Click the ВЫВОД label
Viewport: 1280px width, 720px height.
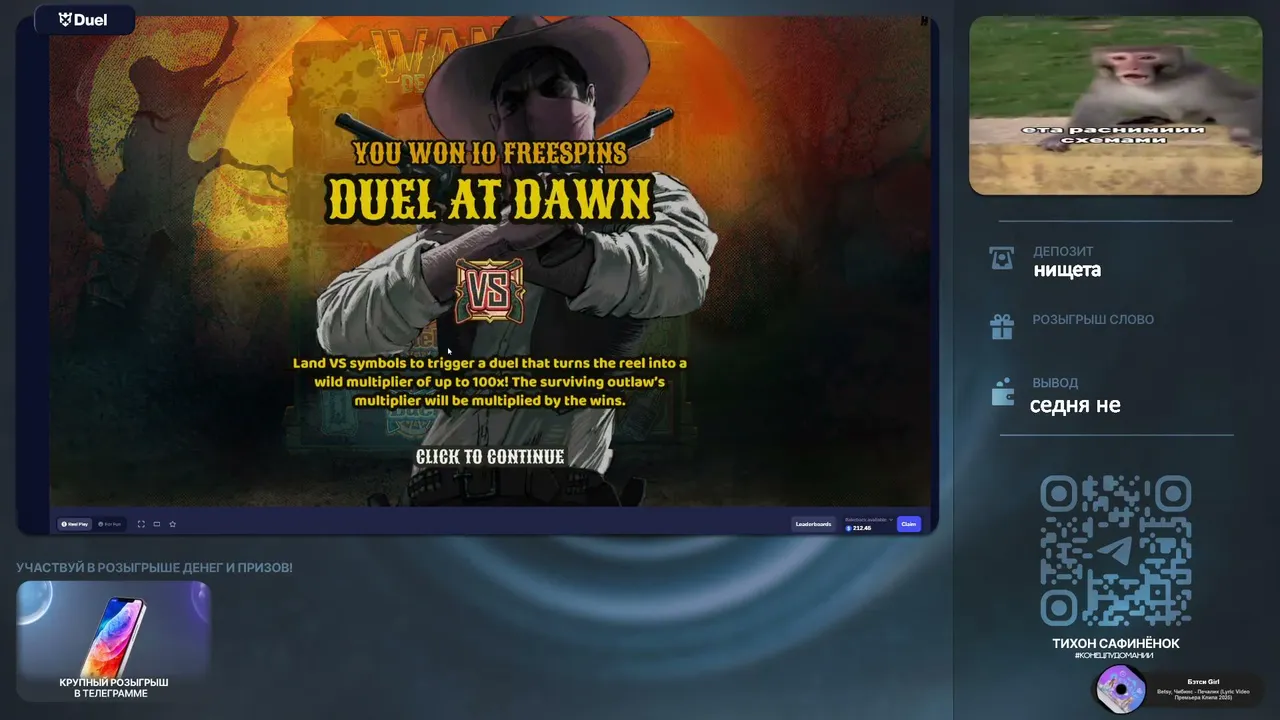click(x=1055, y=383)
